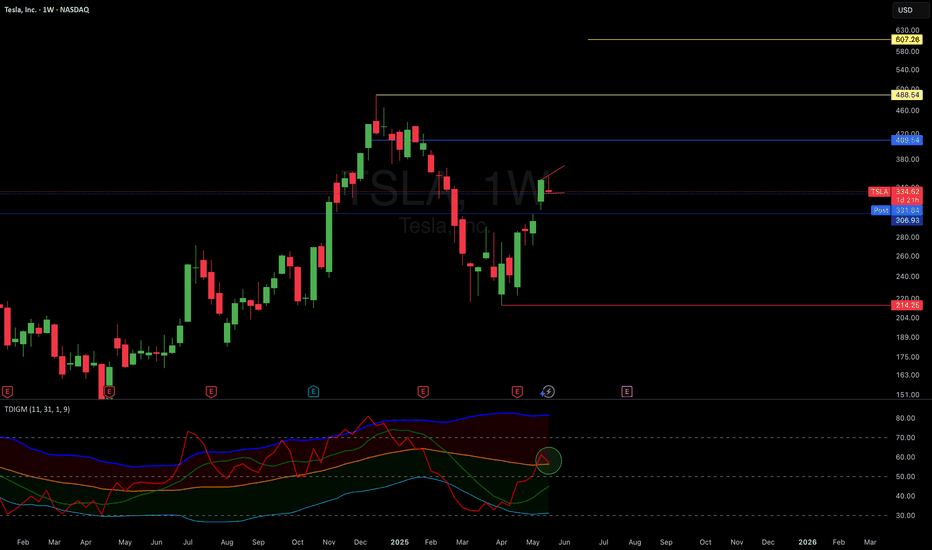Click the yellow 607.26 price label
This screenshot has width=932, height=550.
907,40
